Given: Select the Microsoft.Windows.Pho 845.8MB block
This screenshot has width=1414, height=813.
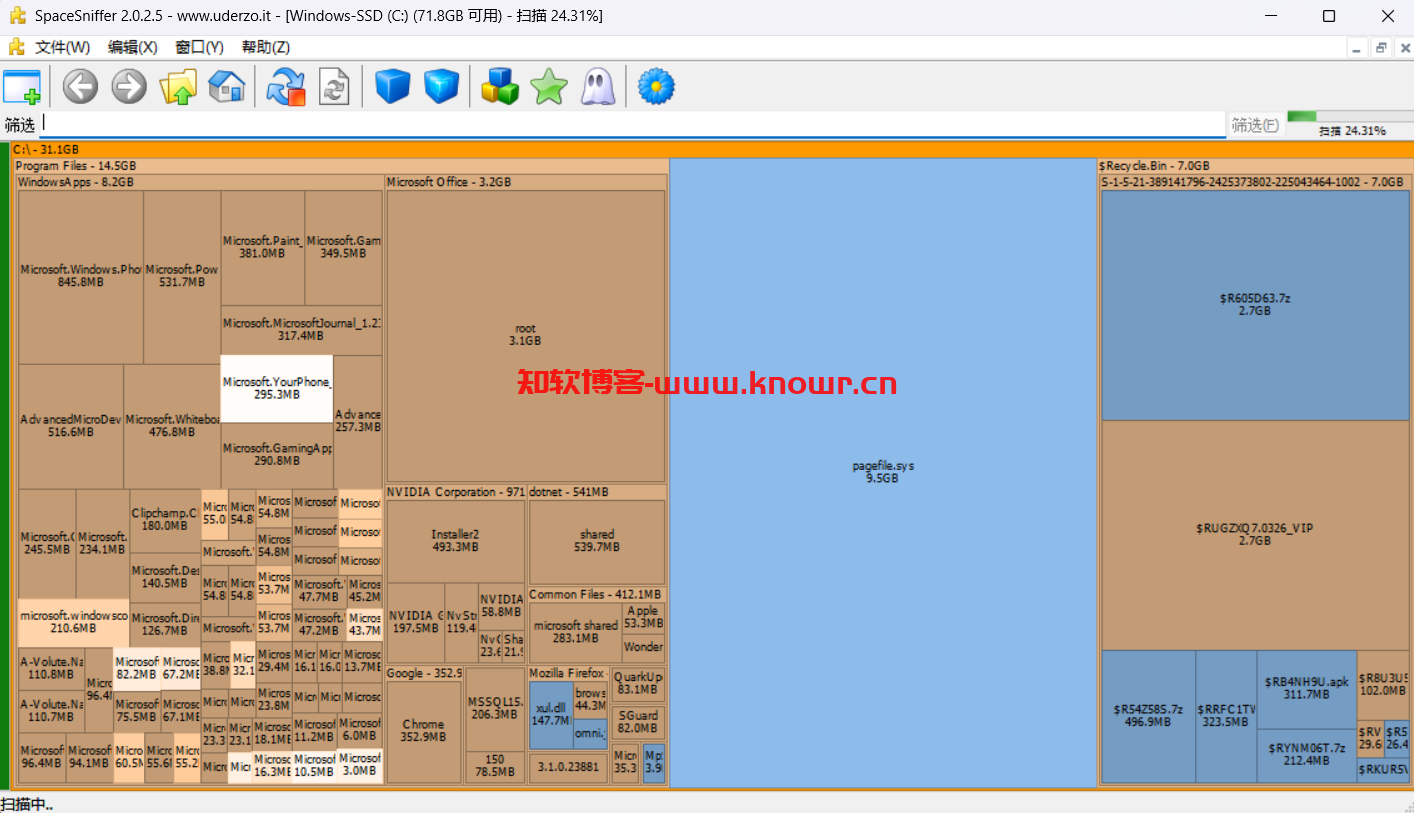Looking at the screenshot, I should pos(81,277).
